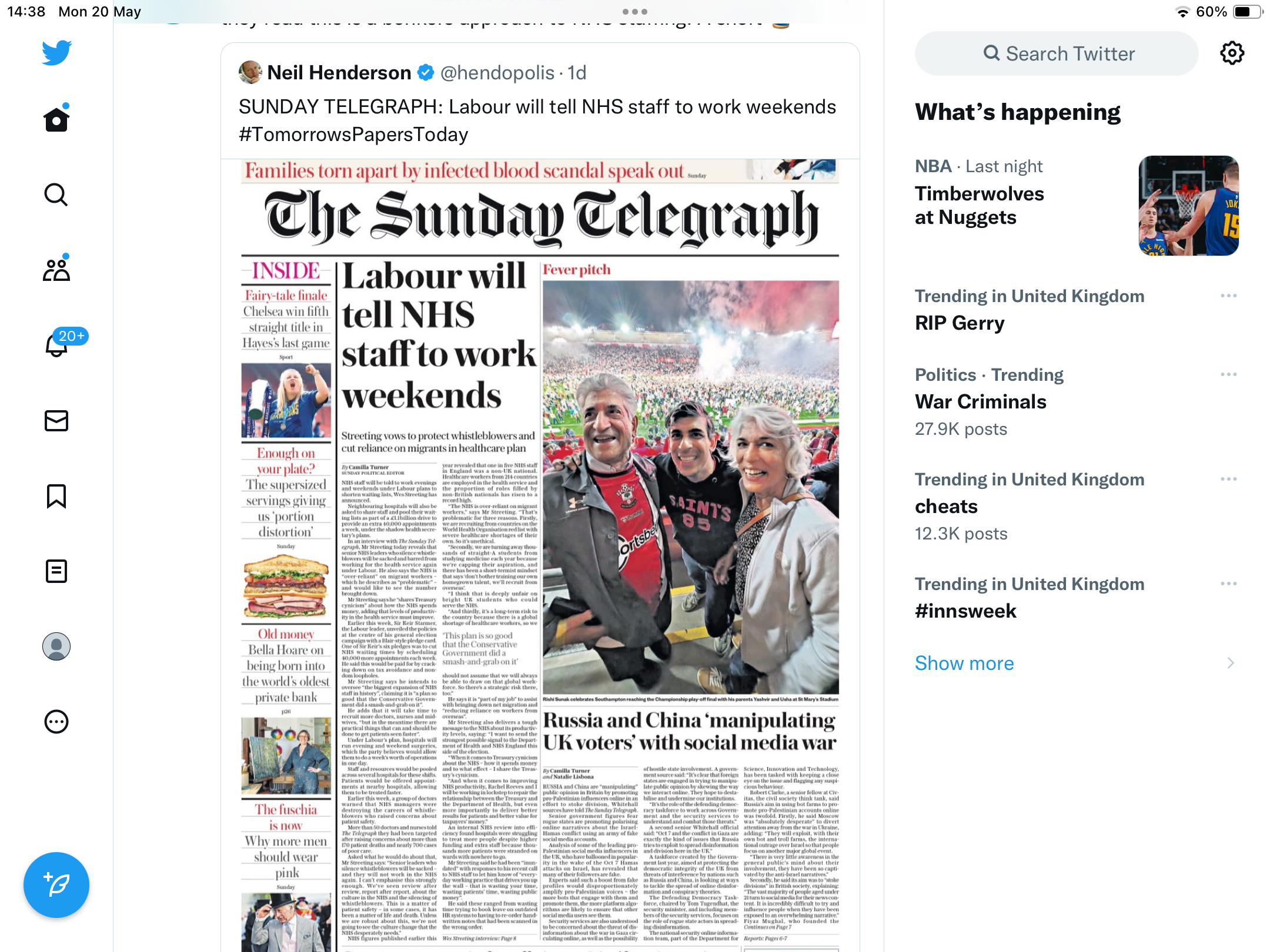Open the trends settings gear icon
Image resolution: width=1270 pixels, height=952 pixels.
click(1232, 53)
